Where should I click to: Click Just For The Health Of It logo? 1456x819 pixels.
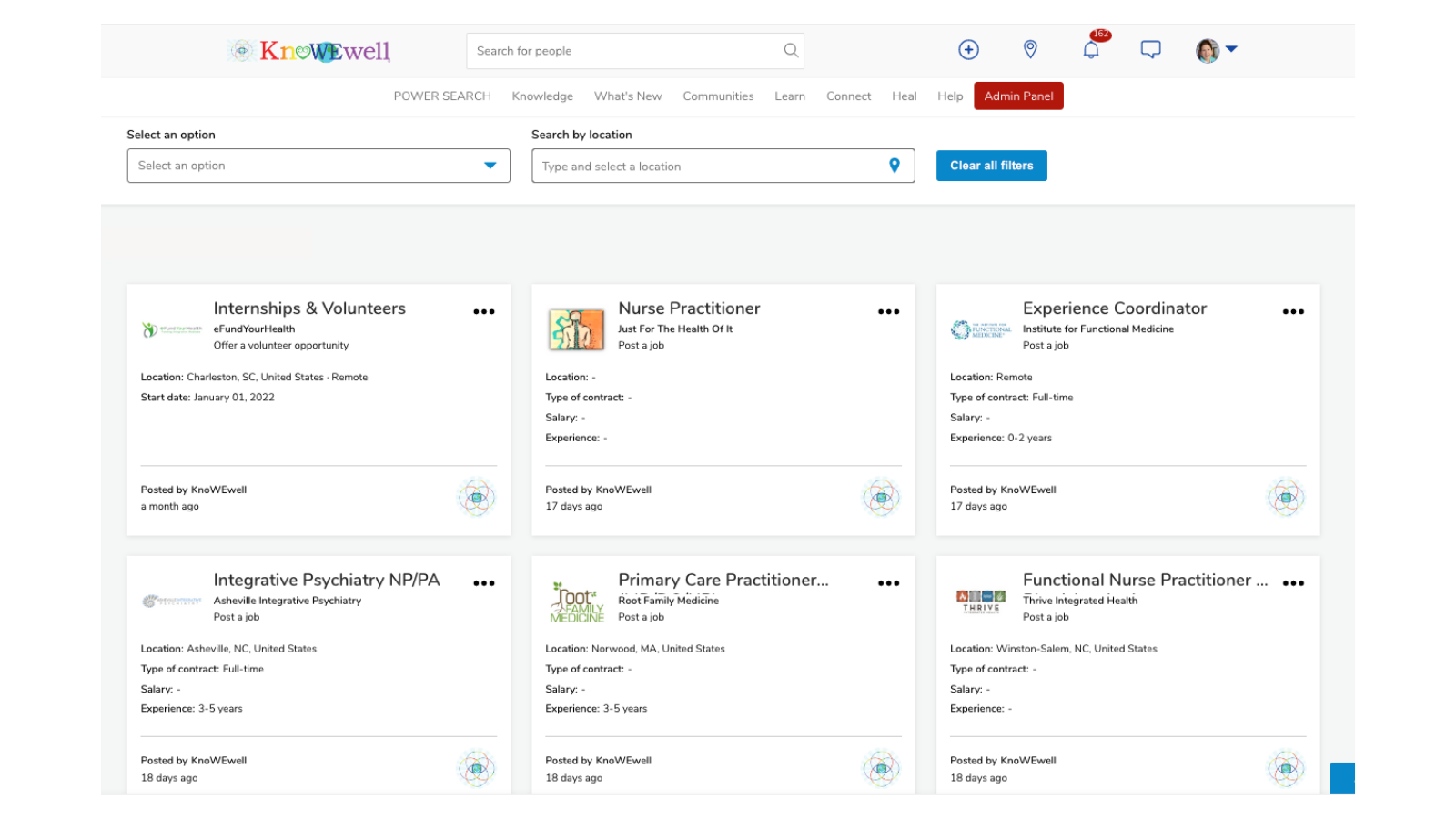click(576, 329)
